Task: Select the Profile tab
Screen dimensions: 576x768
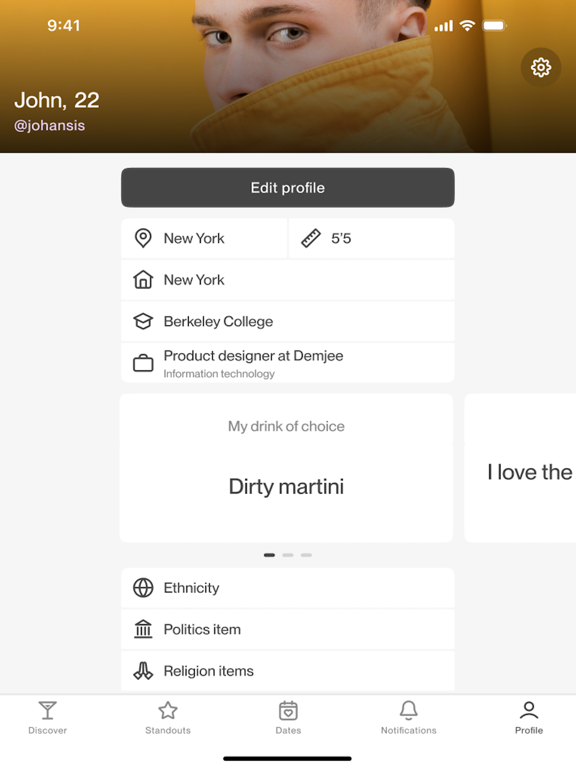Action: 529,718
